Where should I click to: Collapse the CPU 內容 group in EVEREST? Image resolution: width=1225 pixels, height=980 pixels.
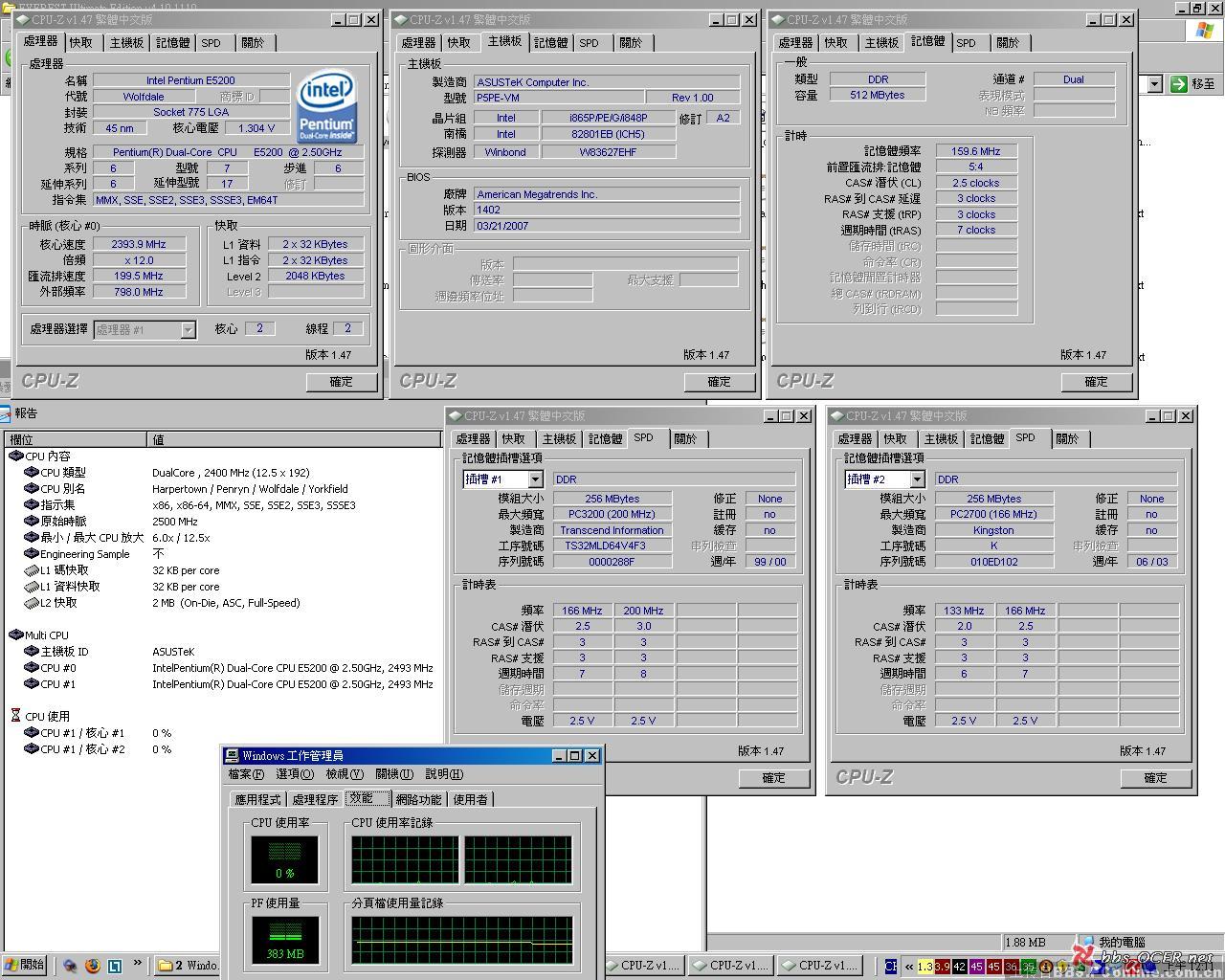pyautogui.click(x=16, y=457)
